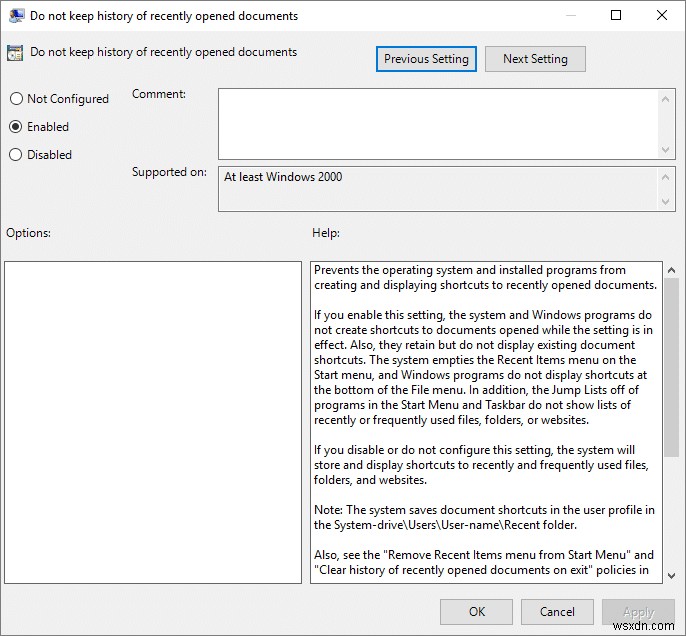
Task: Go to Previous Setting
Action: click(x=426, y=59)
